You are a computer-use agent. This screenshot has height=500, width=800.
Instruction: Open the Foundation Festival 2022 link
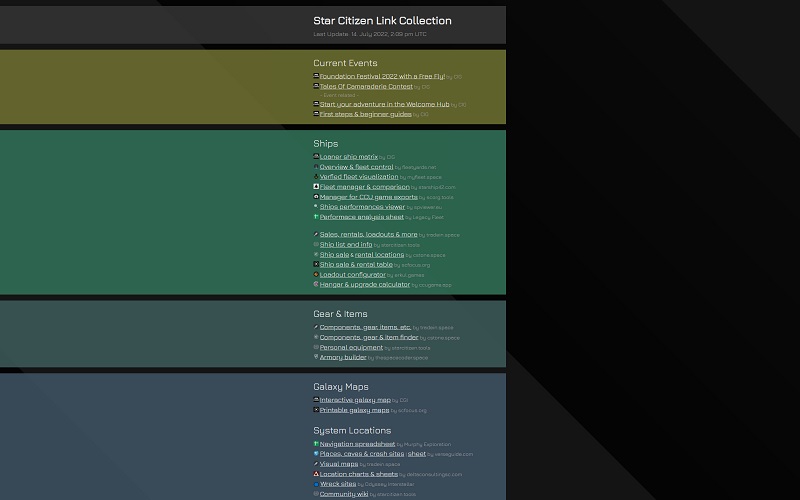click(x=381, y=76)
